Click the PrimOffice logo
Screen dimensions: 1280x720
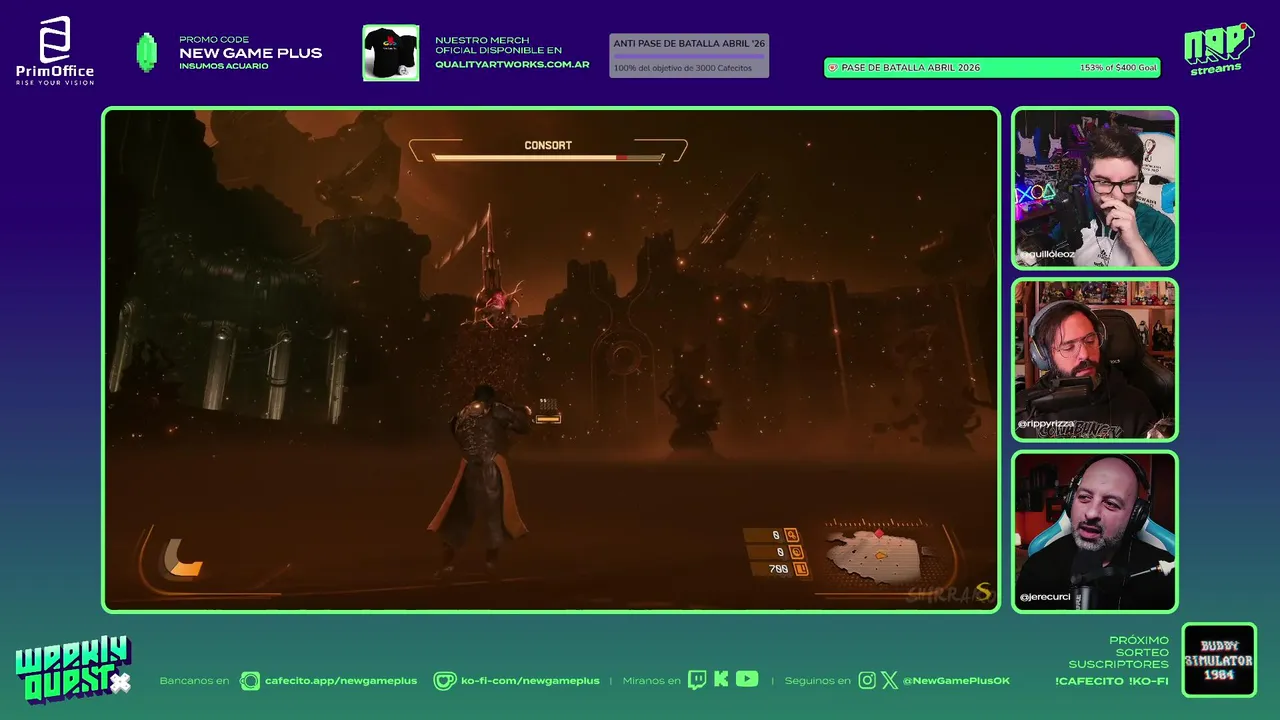(x=55, y=50)
